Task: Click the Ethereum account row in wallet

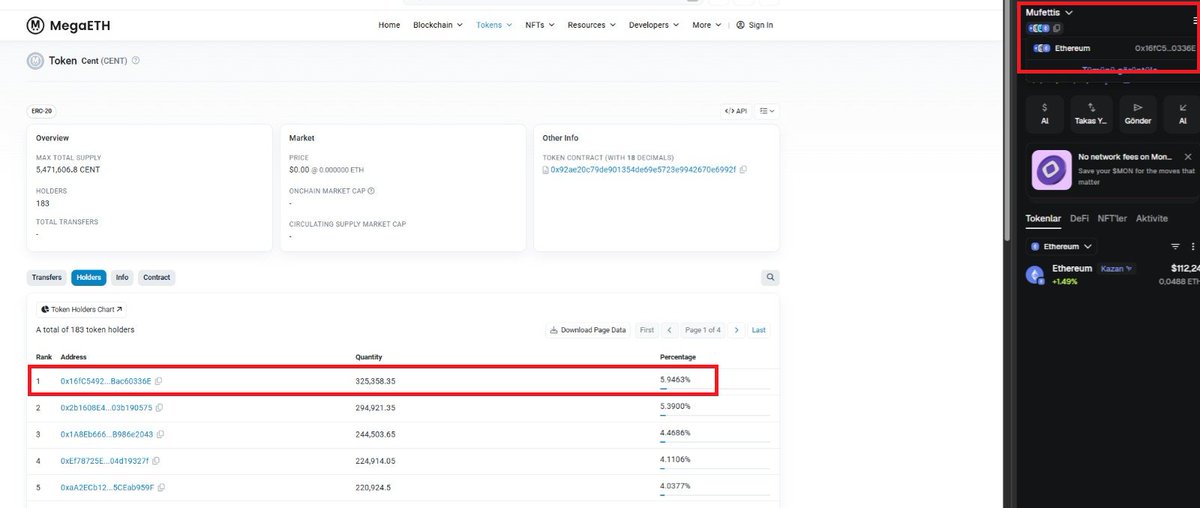Action: 1111,48
